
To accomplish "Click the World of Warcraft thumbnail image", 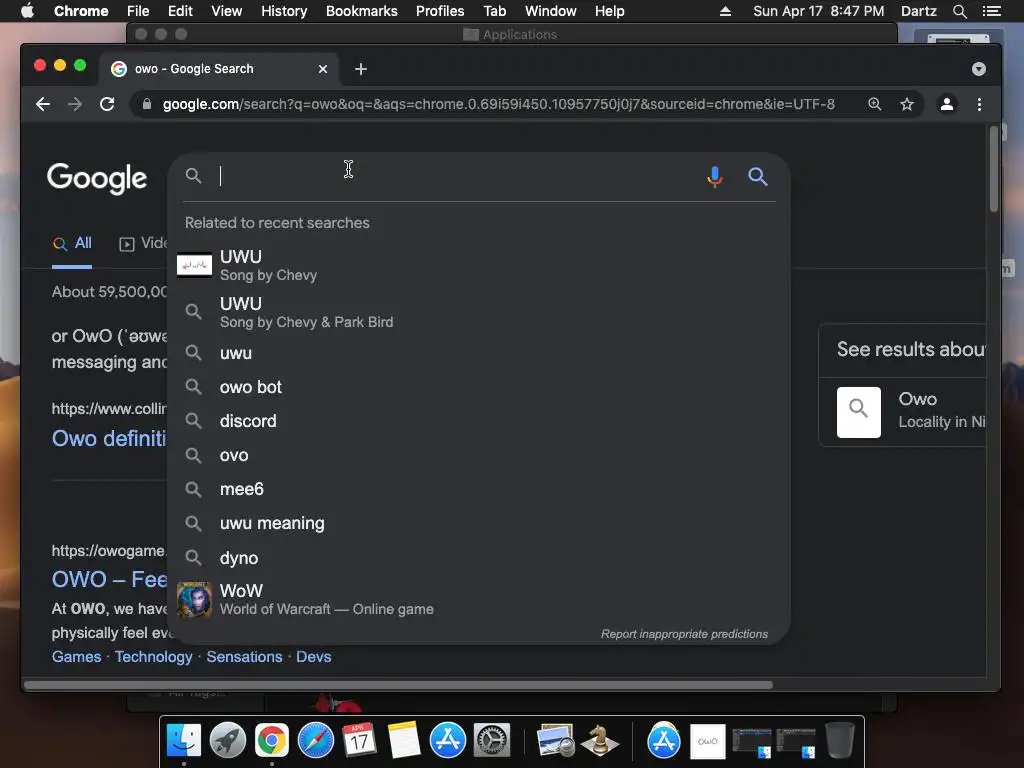I will 194,600.
